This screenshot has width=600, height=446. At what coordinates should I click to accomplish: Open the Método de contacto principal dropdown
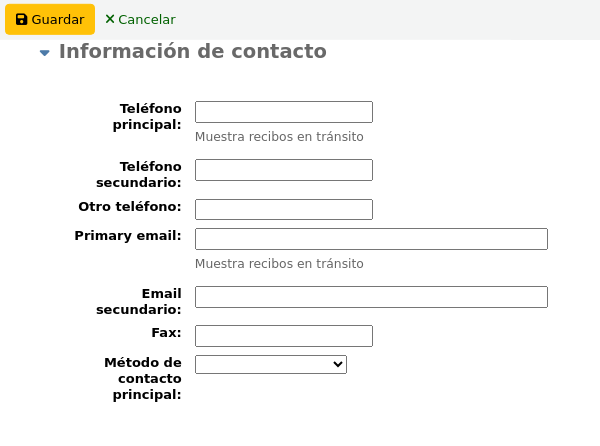(x=270, y=365)
